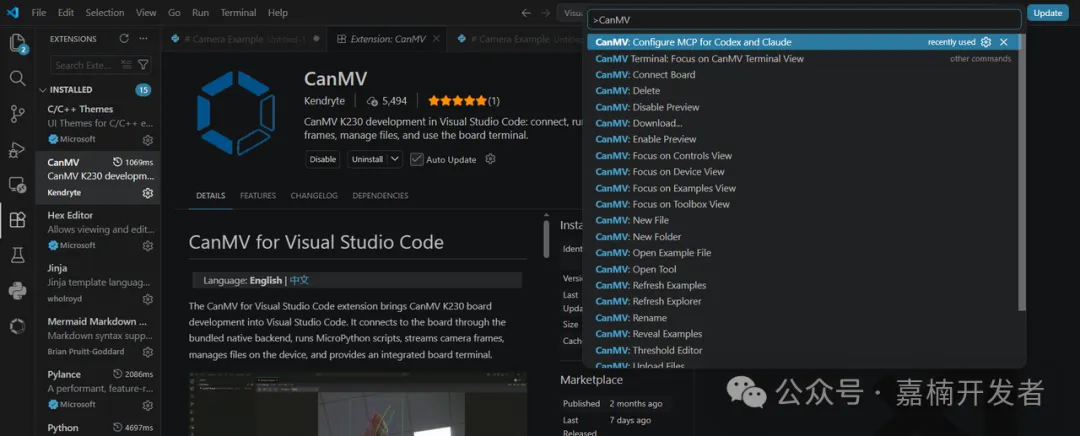
Task: Switch README language to 中文
Action: pos(299,280)
